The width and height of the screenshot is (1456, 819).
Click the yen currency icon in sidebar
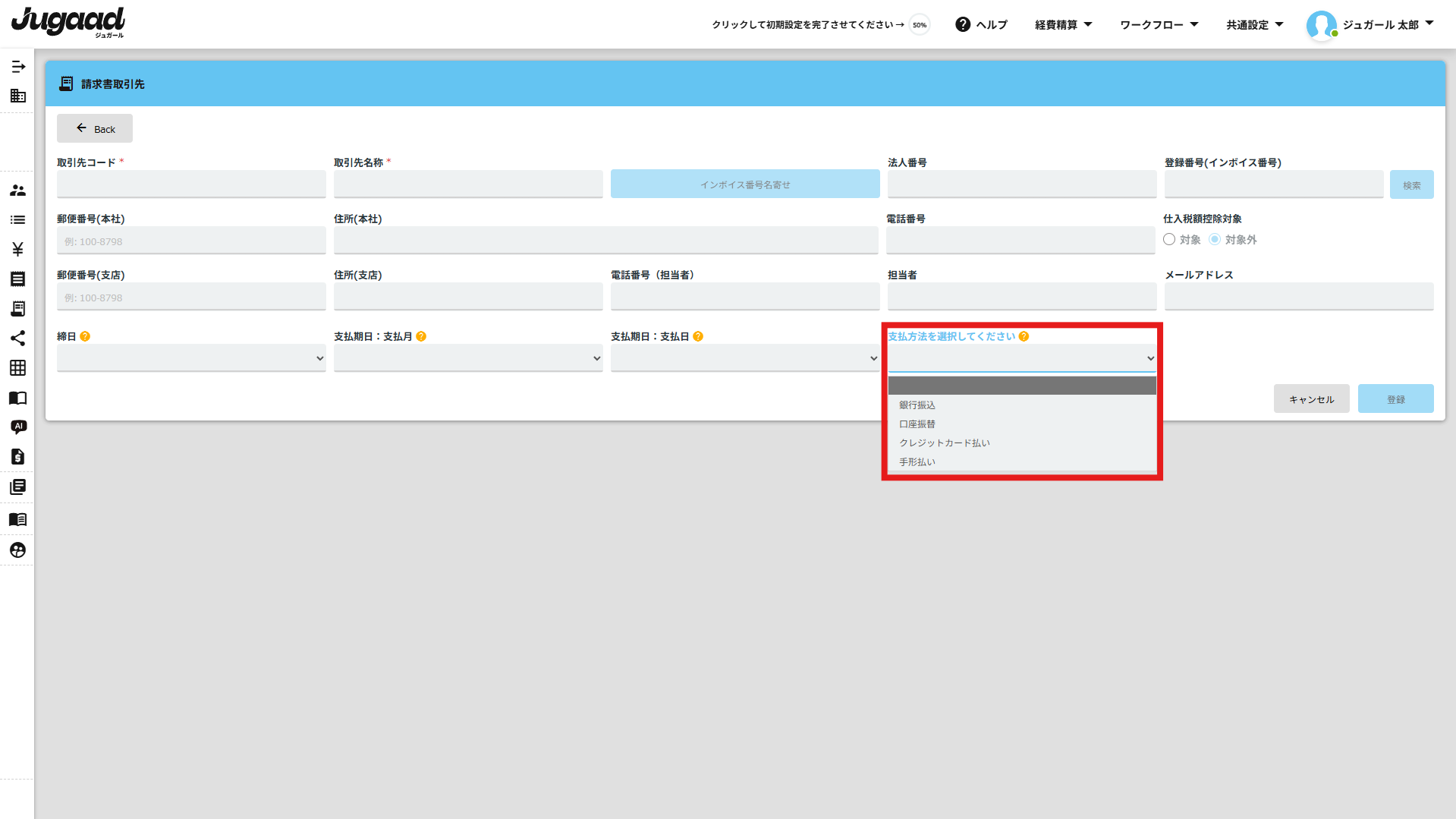(x=18, y=250)
